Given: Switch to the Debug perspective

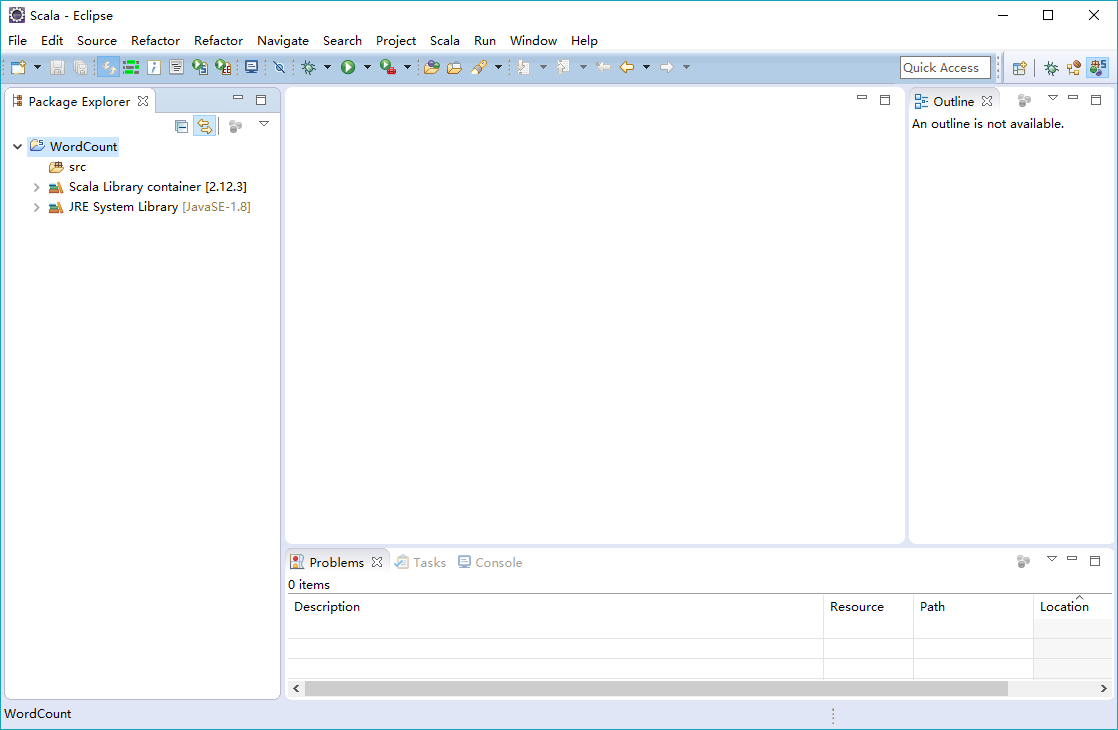Looking at the screenshot, I should (1051, 68).
